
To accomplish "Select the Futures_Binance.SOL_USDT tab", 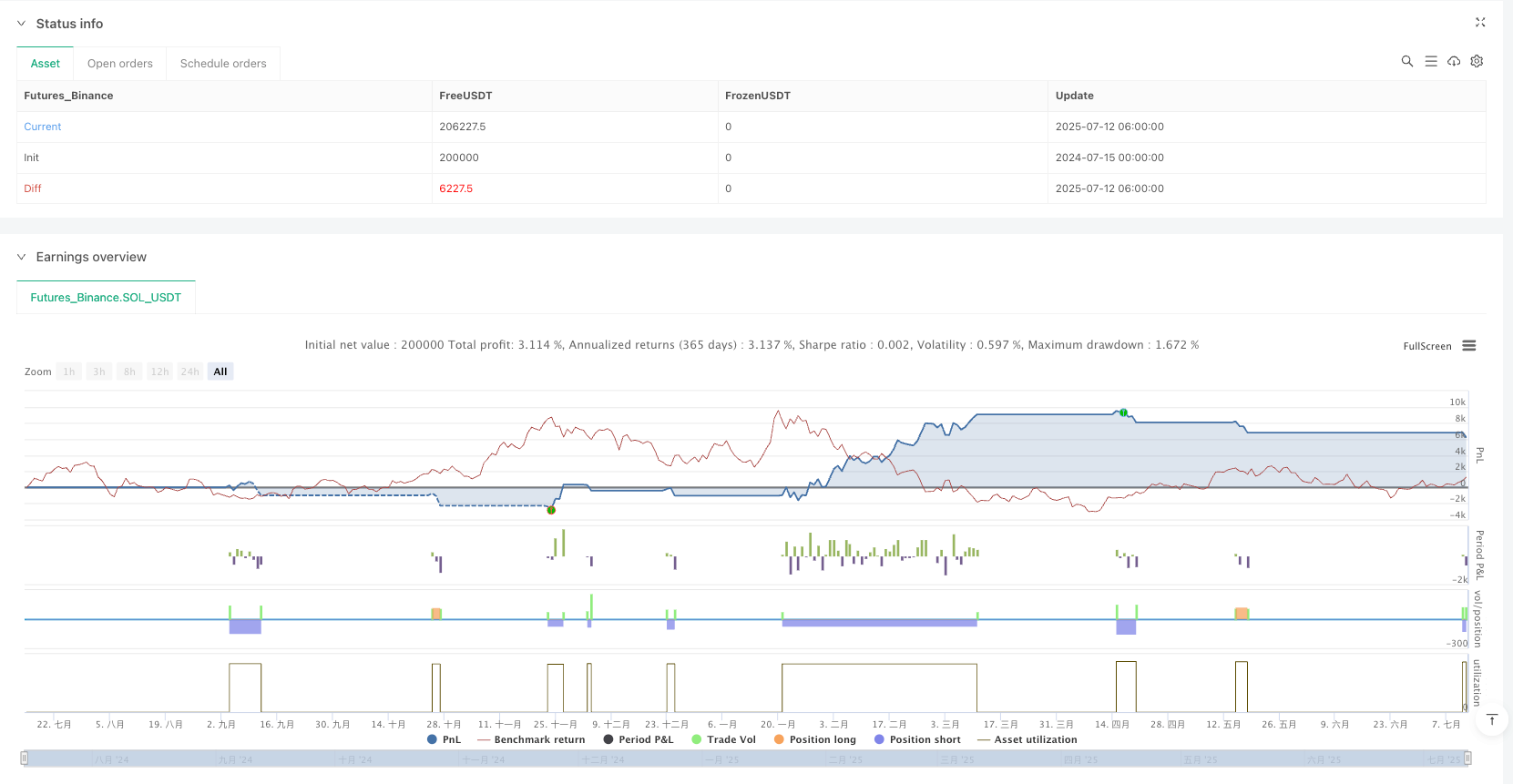I will point(106,298).
